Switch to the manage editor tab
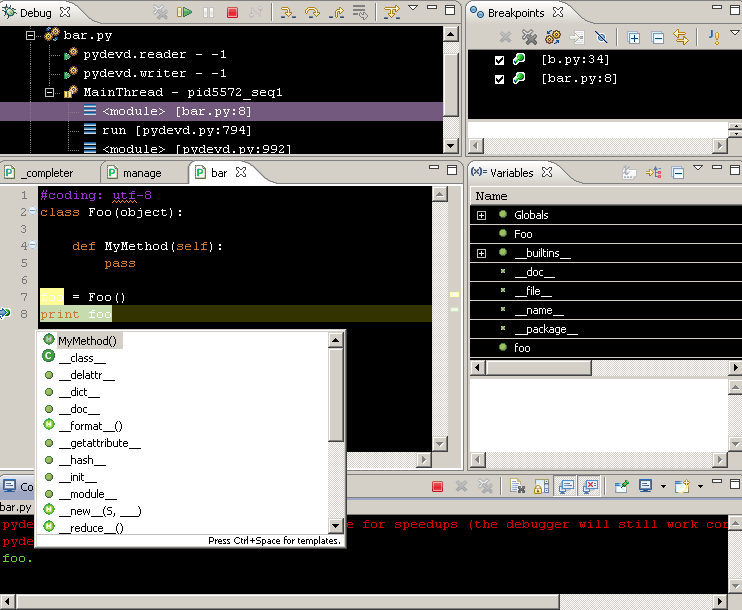The width and height of the screenshot is (742, 610). point(142,173)
